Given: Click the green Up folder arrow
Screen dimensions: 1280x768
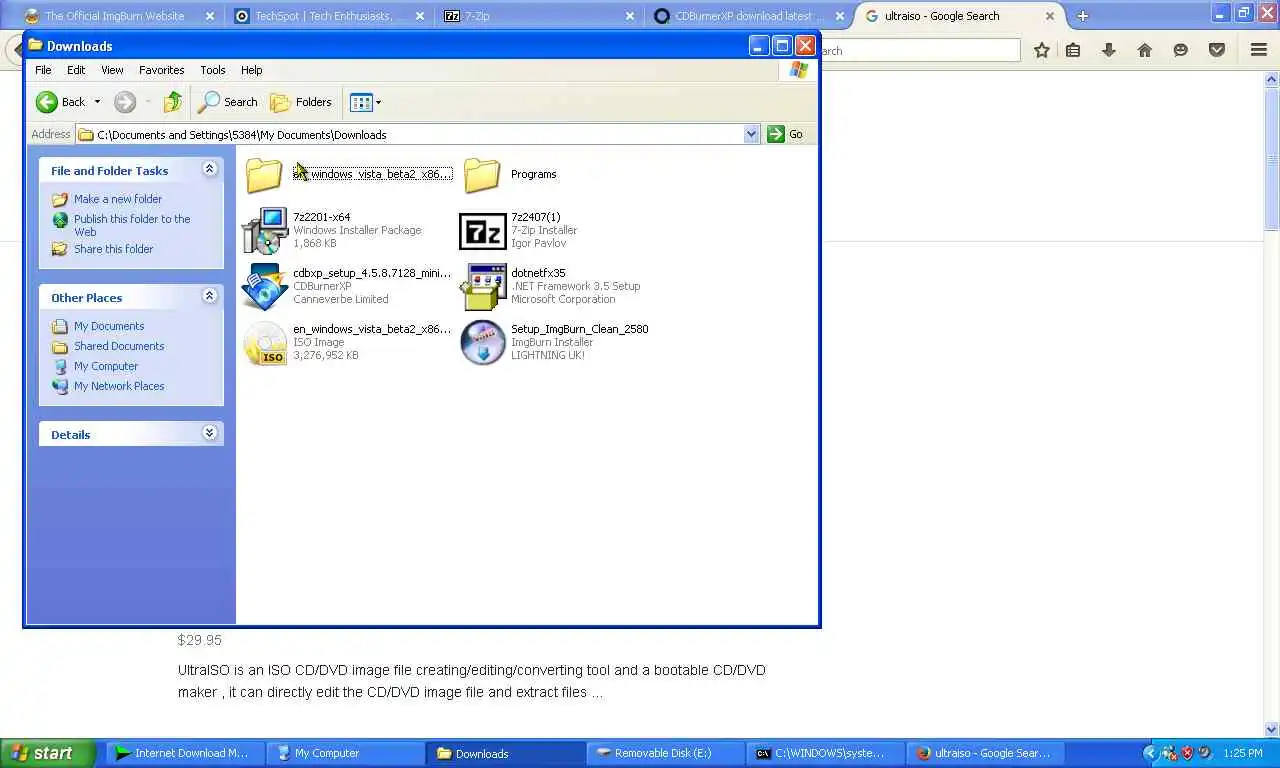Looking at the screenshot, I should pyautogui.click(x=172, y=102).
